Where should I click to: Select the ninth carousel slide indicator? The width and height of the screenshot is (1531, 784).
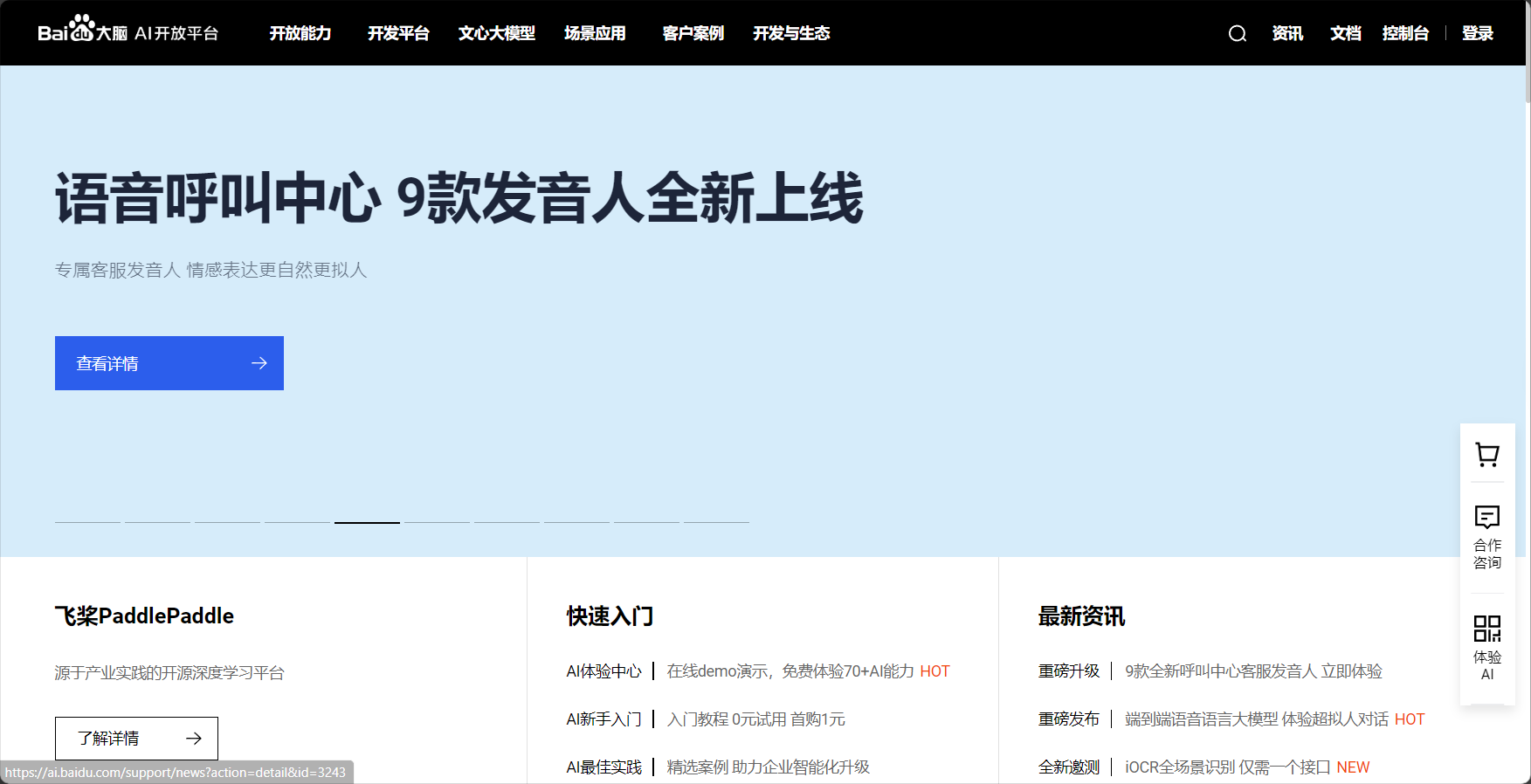(646, 522)
